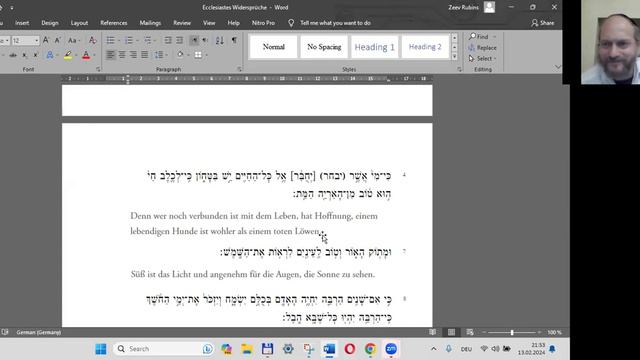The height and width of the screenshot is (360, 640).
Task: Open Paragraph dialog launcher
Action: (240, 69)
